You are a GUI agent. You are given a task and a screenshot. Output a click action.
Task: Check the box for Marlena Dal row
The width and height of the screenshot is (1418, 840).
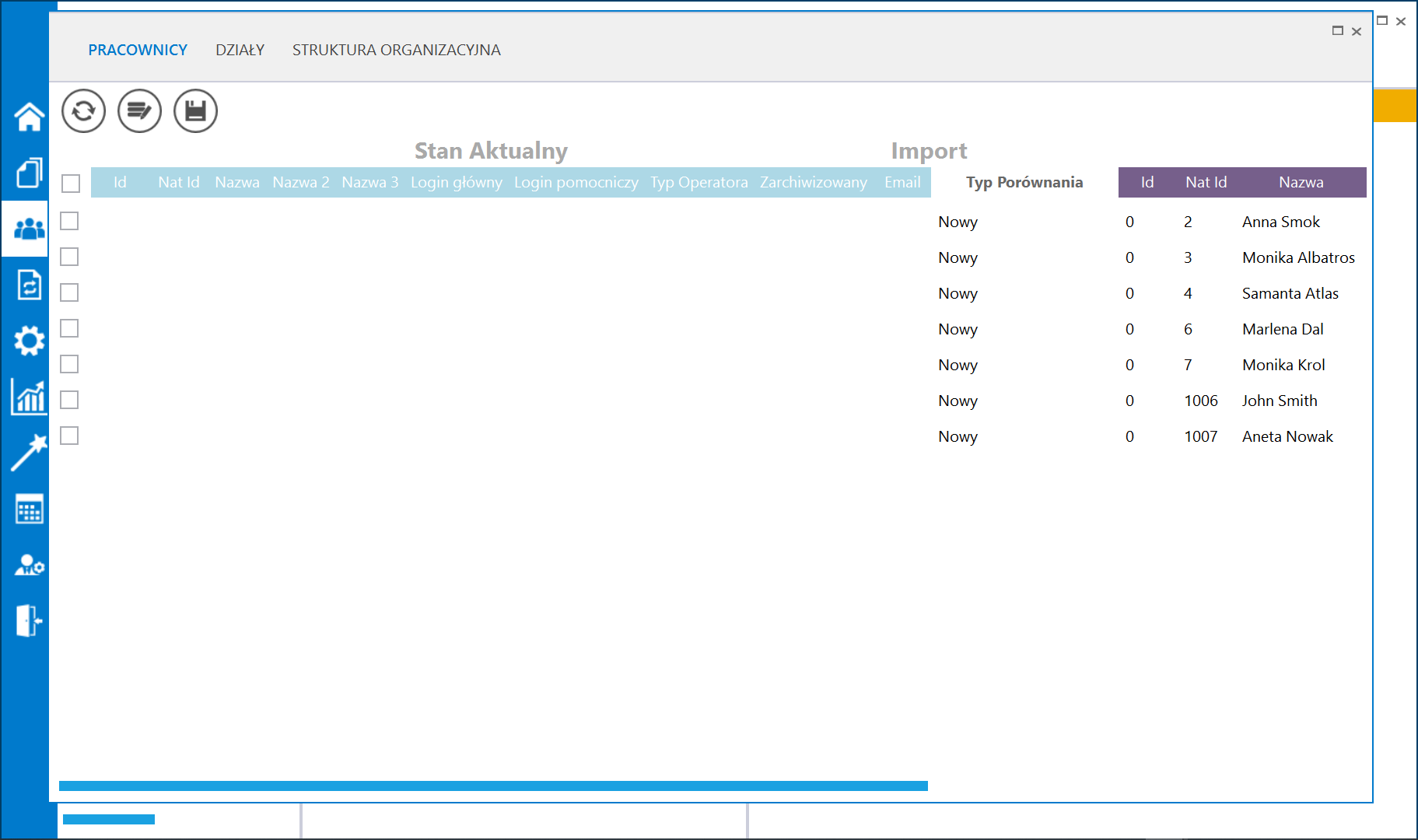[x=69, y=328]
